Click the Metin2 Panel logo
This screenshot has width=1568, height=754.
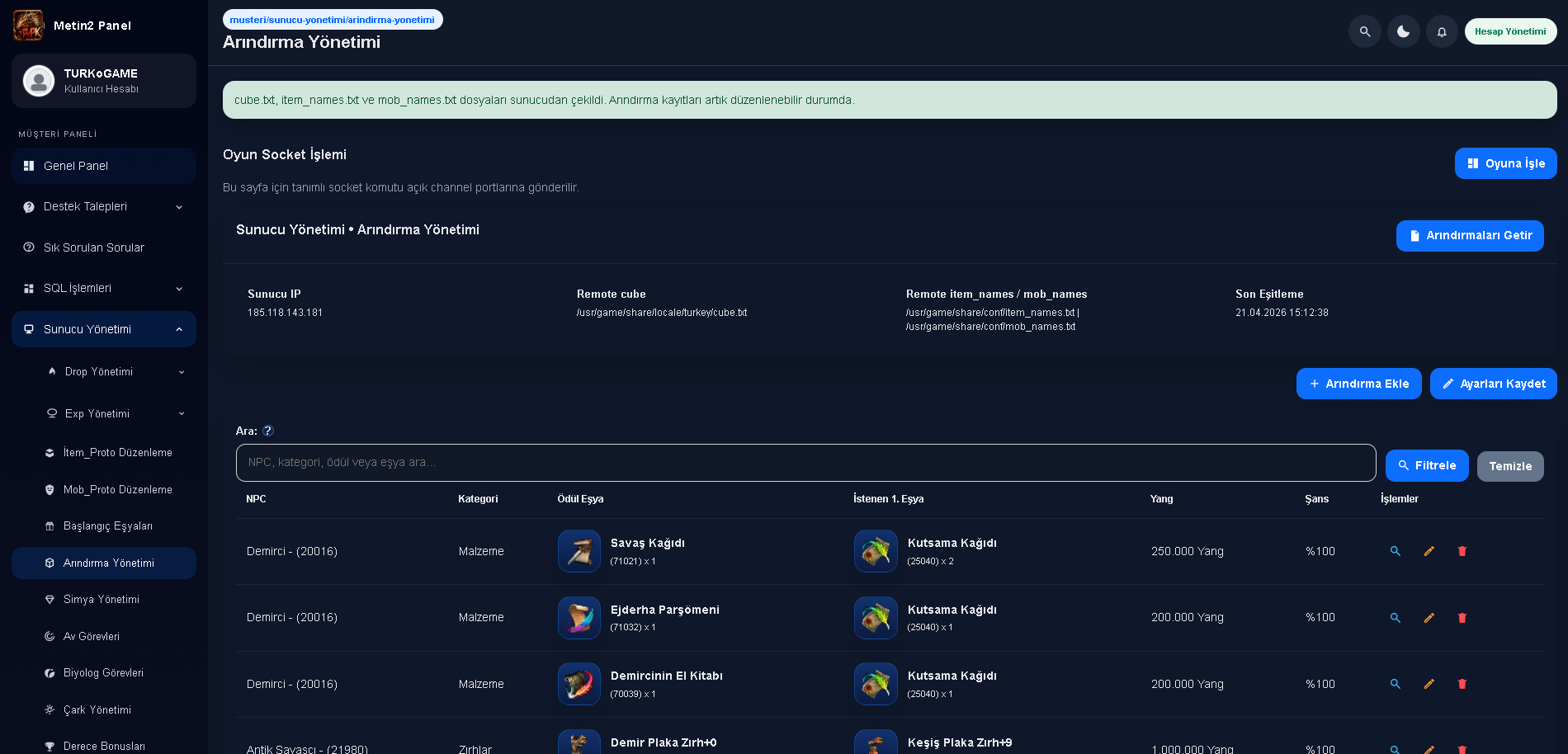pos(28,26)
